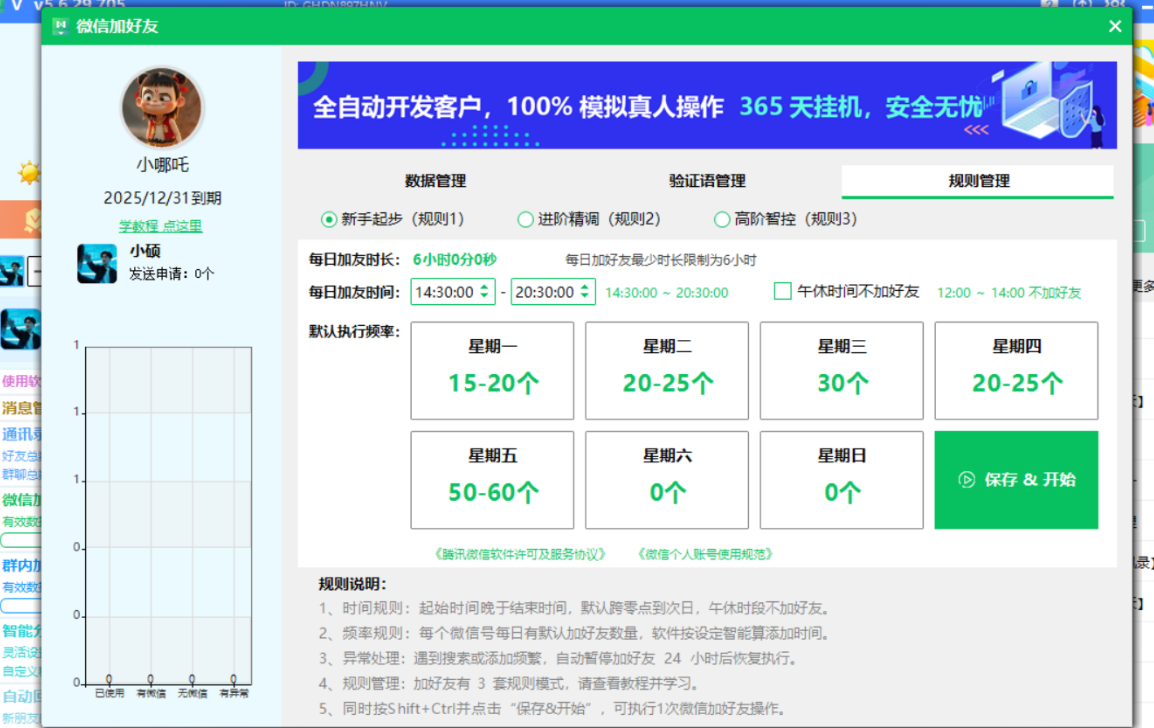This screenshot has width=1154, height=728.
Task: Click the start time field 14:30:00
Action: click(x=453, y=292)
